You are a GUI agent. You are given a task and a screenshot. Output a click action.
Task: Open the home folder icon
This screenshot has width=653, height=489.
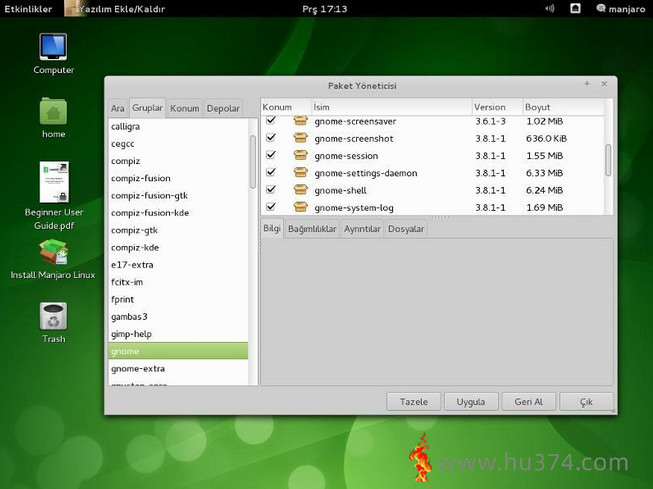pyautogui.click(x=53, y=111)
